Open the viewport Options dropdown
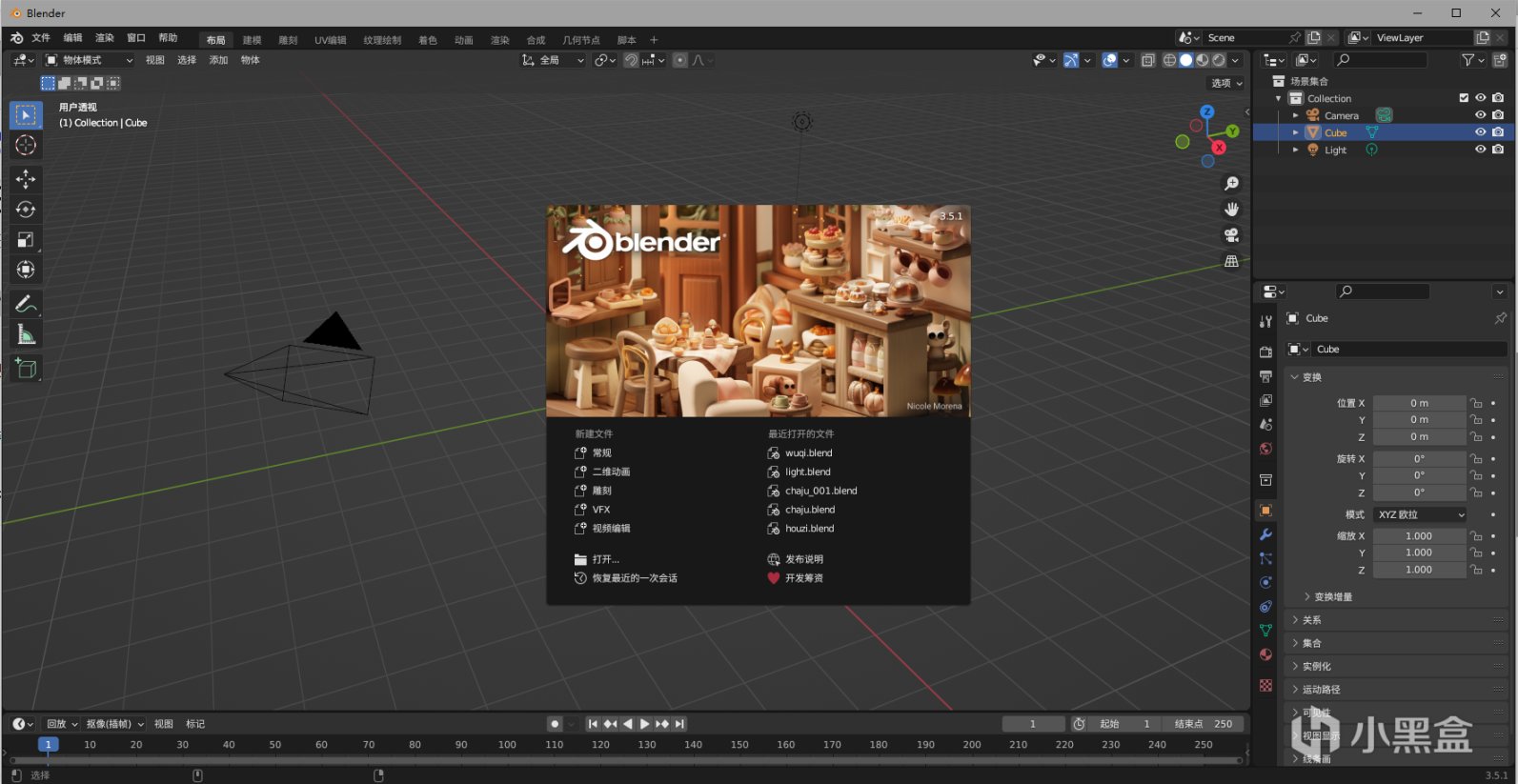The width and height of the screenshot is (1518, 784). pyautogui.click(x=1226, y=83)
